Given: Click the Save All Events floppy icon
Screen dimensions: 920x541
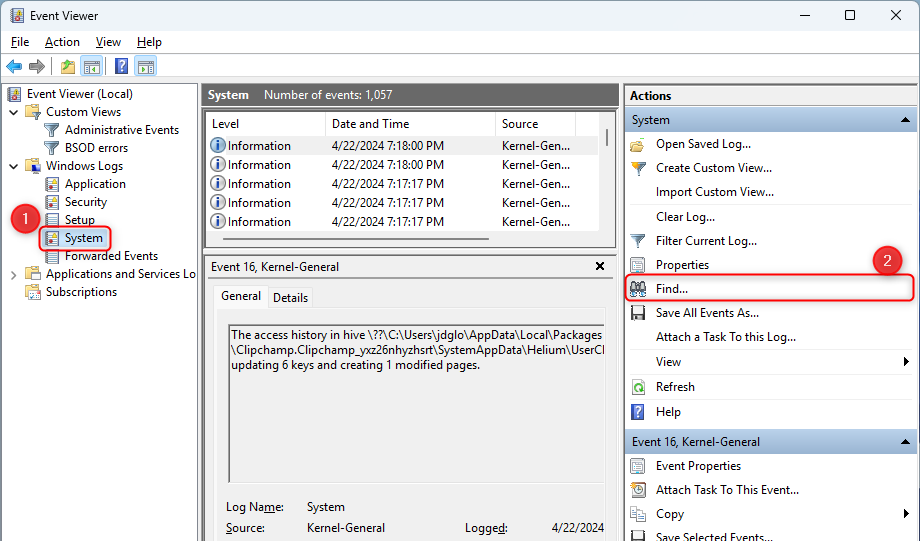Looking at the screenshot, I should [x=638, y=313].
